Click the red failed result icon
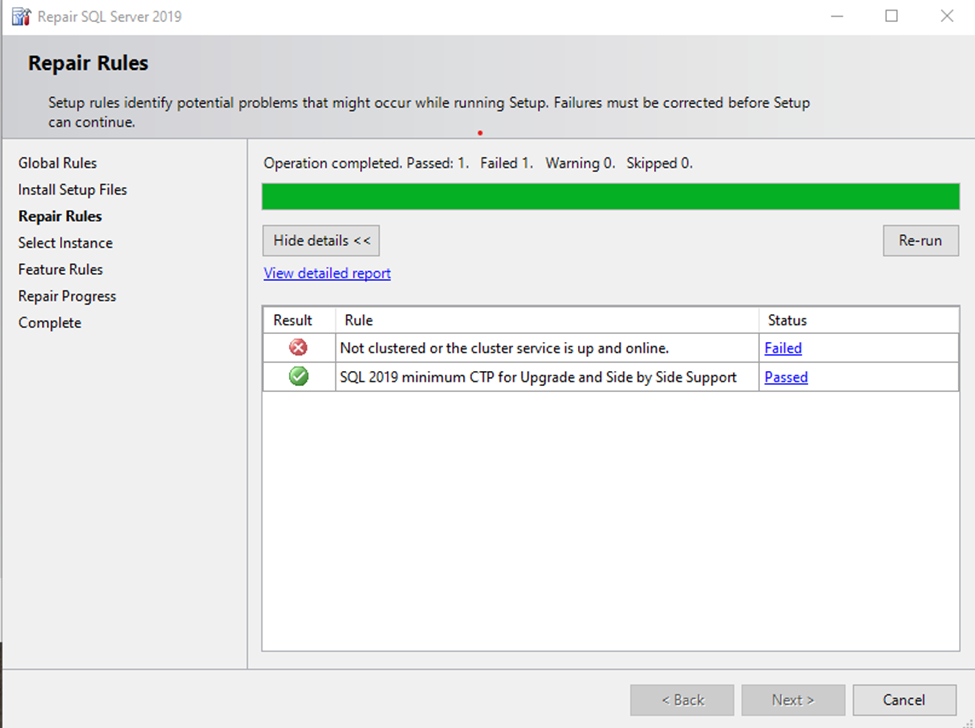This screenshot has height=728, width=975. tap(298, 348)
